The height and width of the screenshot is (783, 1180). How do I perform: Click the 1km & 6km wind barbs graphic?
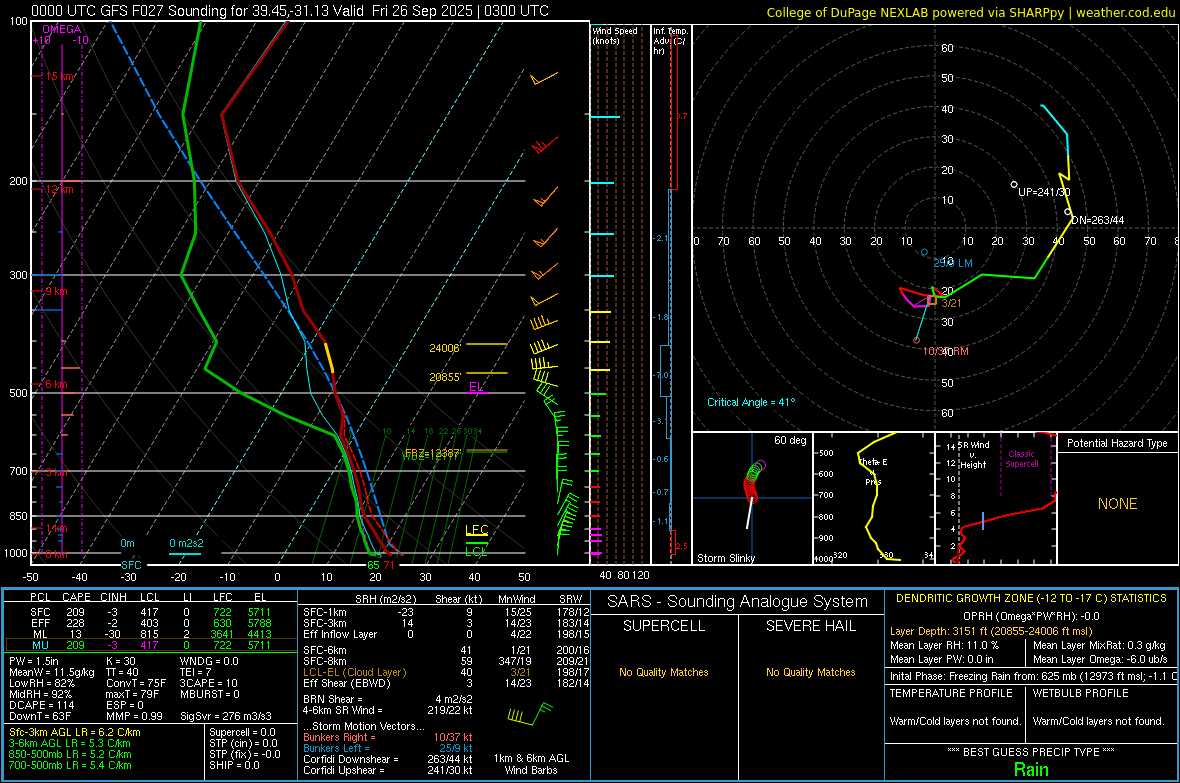(x=531, y=714)
